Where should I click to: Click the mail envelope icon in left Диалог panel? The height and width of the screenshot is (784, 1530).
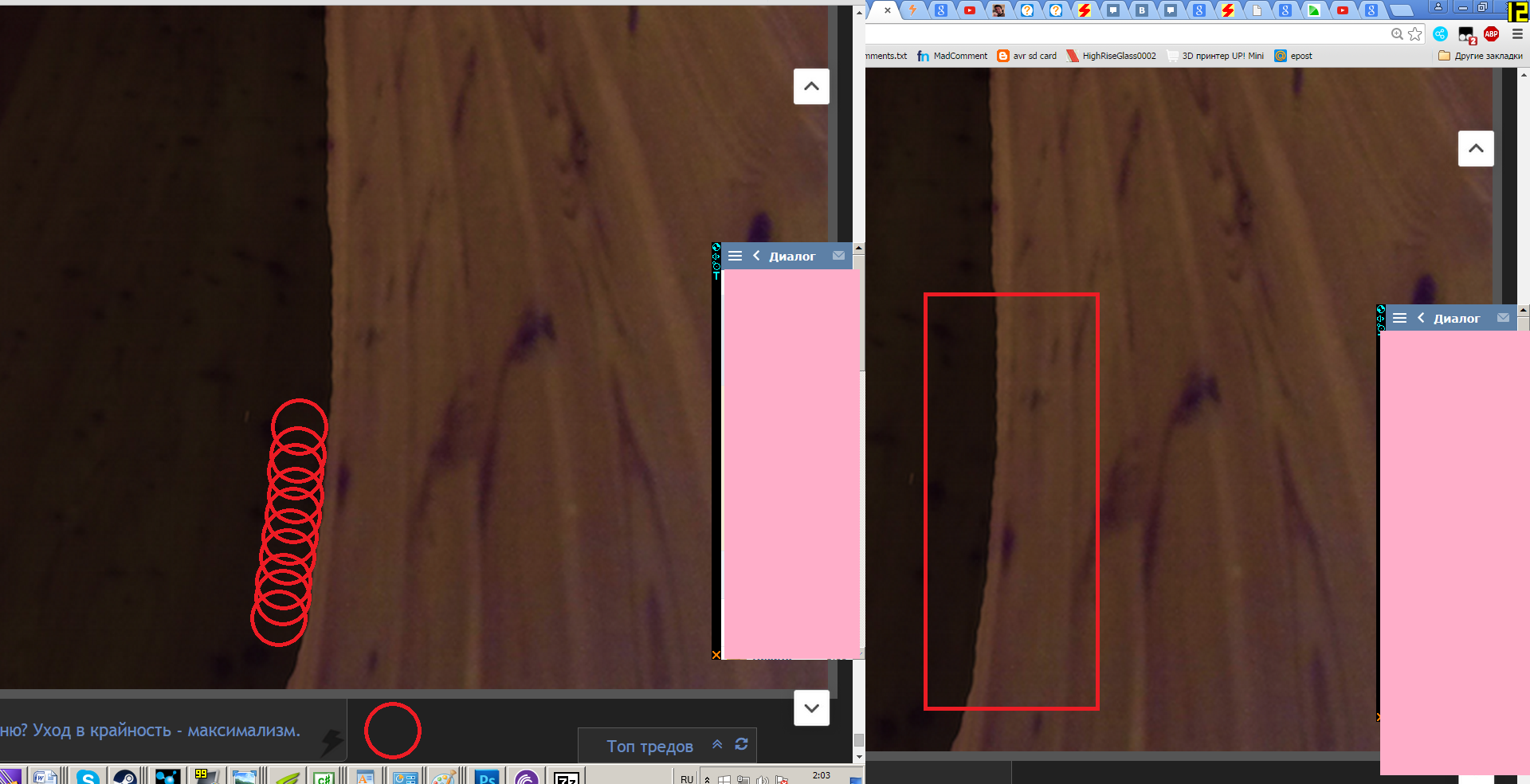click(838, 256)
